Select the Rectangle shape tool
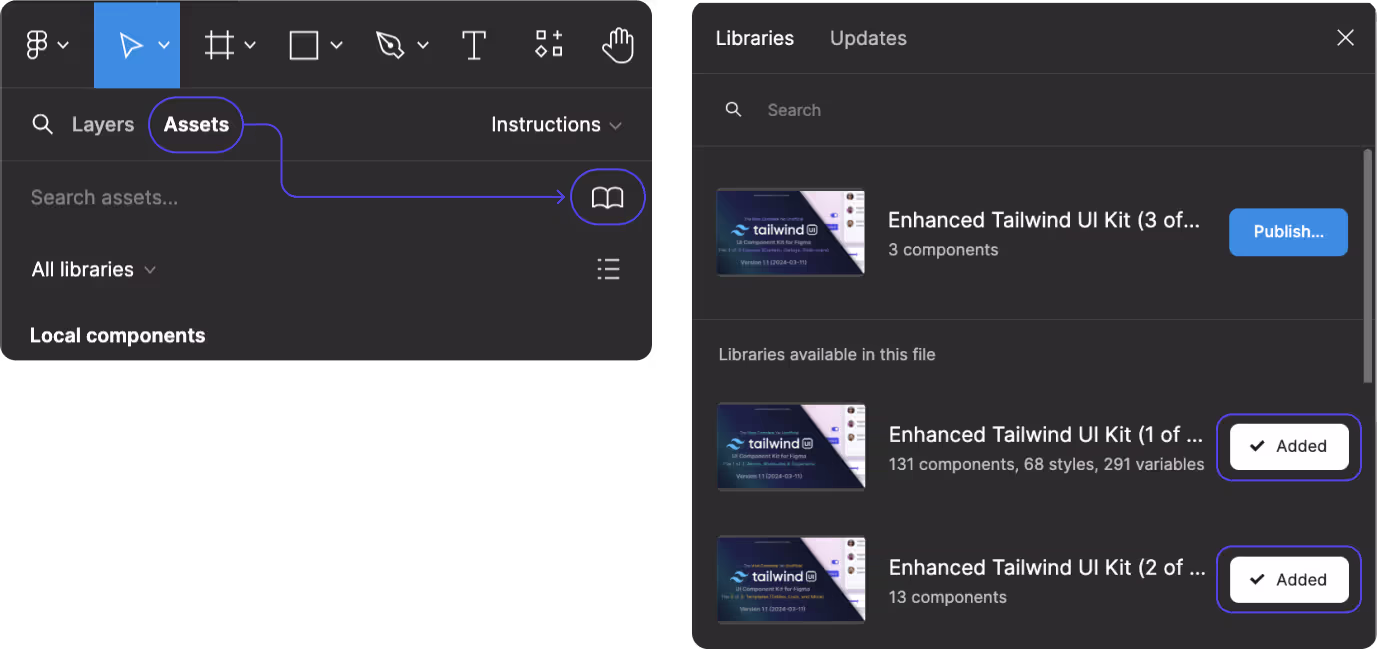1377x649 pixels. 304,45
